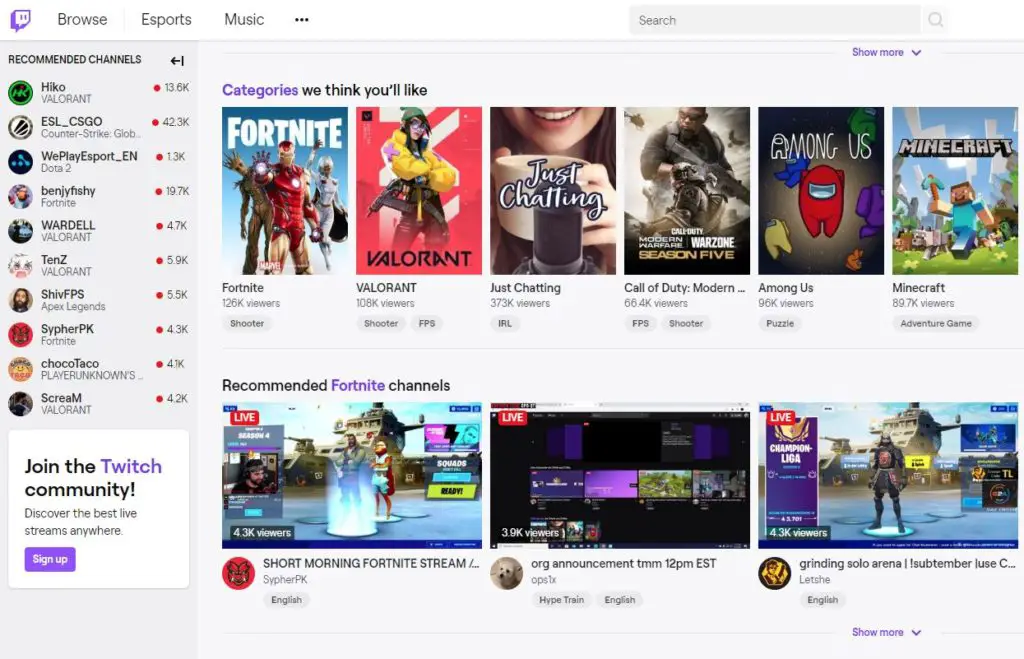Click FPS tag under VALORANT
This screenshot has width=1024, height=659.
[x=427, y=323]
